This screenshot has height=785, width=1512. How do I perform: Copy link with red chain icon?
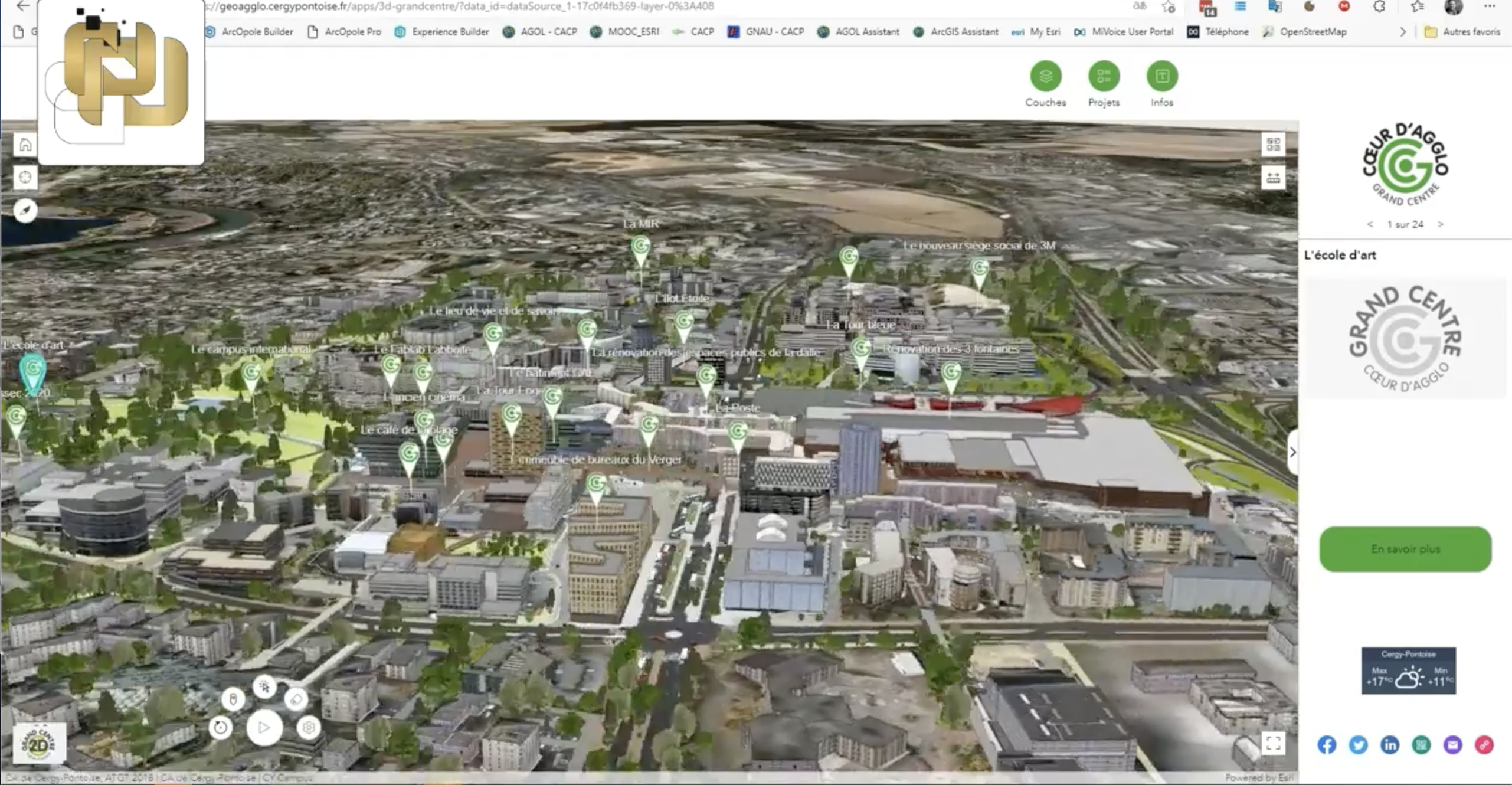(x=1484, y=745)
